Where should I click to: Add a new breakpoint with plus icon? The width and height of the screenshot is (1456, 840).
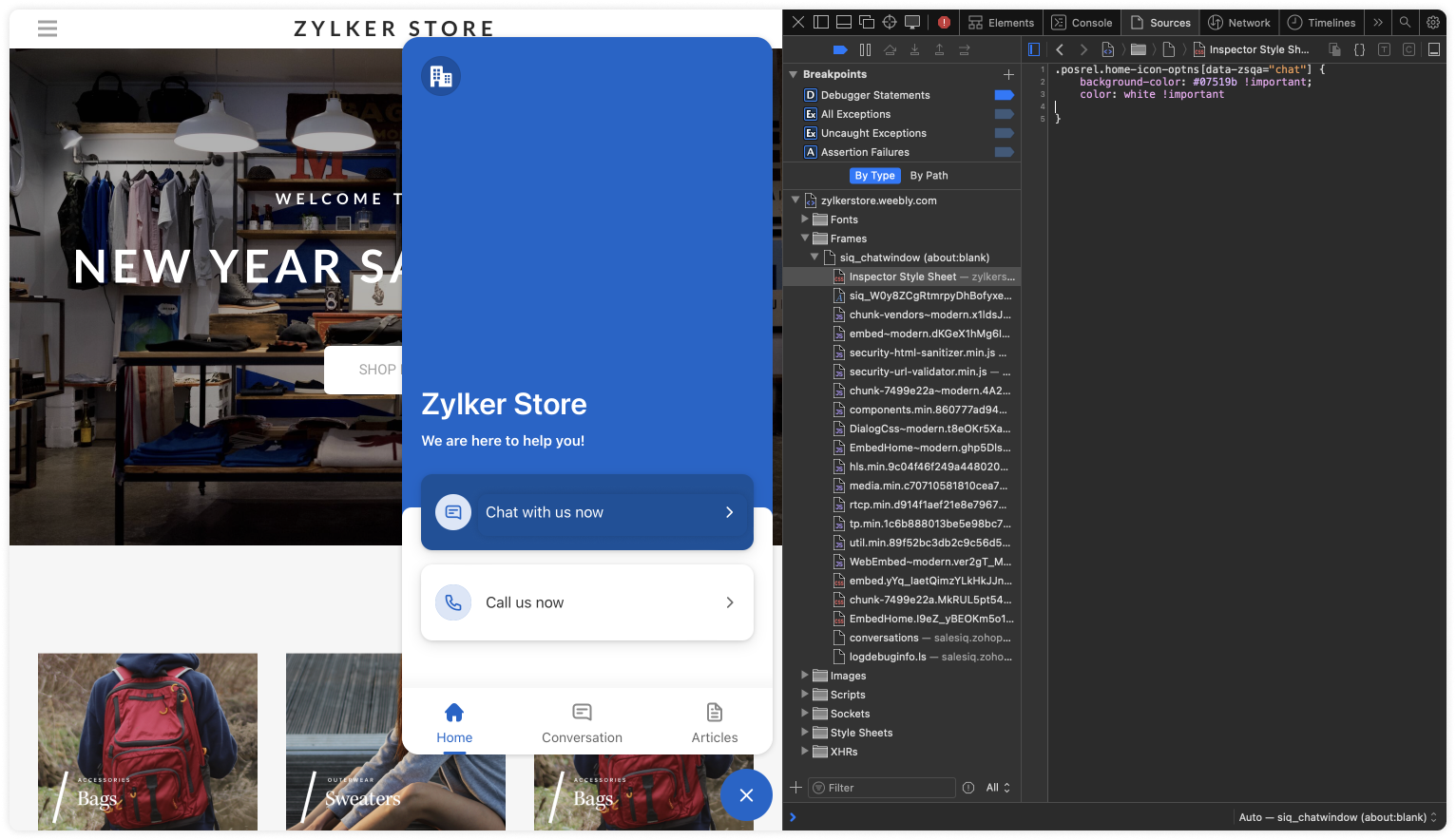[x=1008, y=74]
